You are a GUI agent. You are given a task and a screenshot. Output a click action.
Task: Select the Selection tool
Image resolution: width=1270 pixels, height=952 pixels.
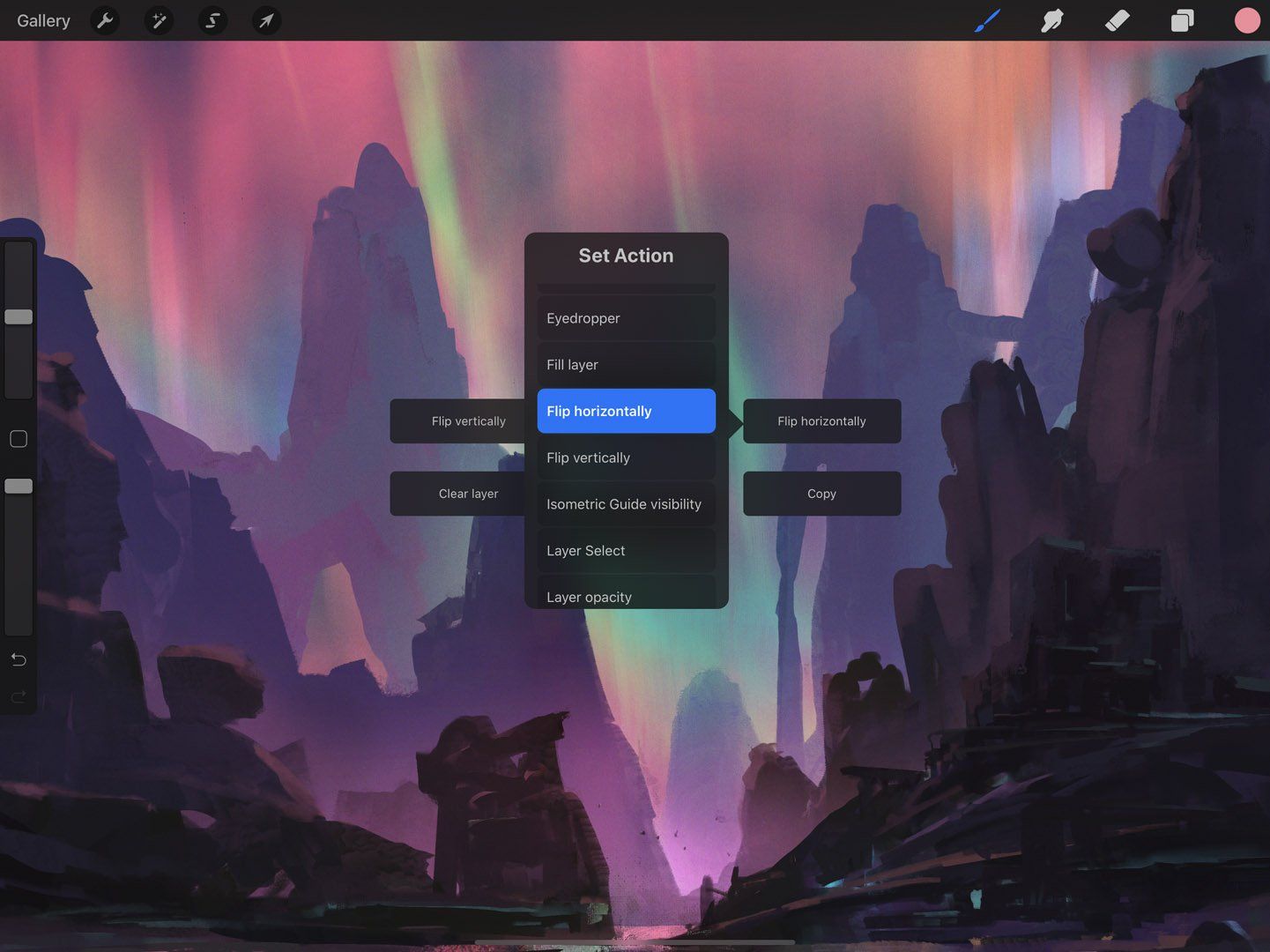tap(212, 20)
